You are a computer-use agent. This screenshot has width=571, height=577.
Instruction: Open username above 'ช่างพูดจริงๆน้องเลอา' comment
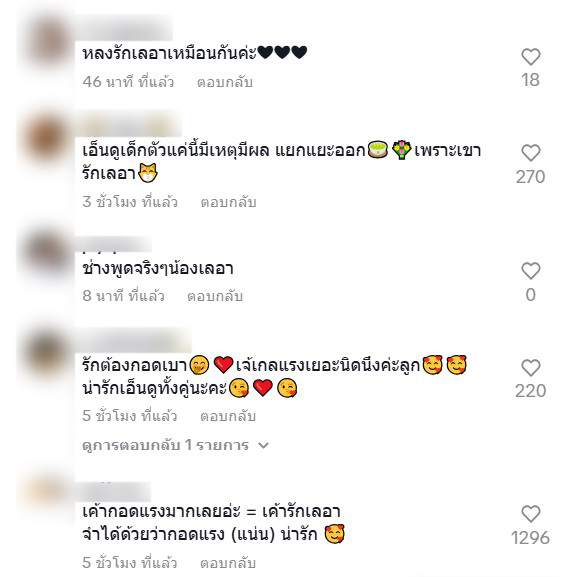113,244
